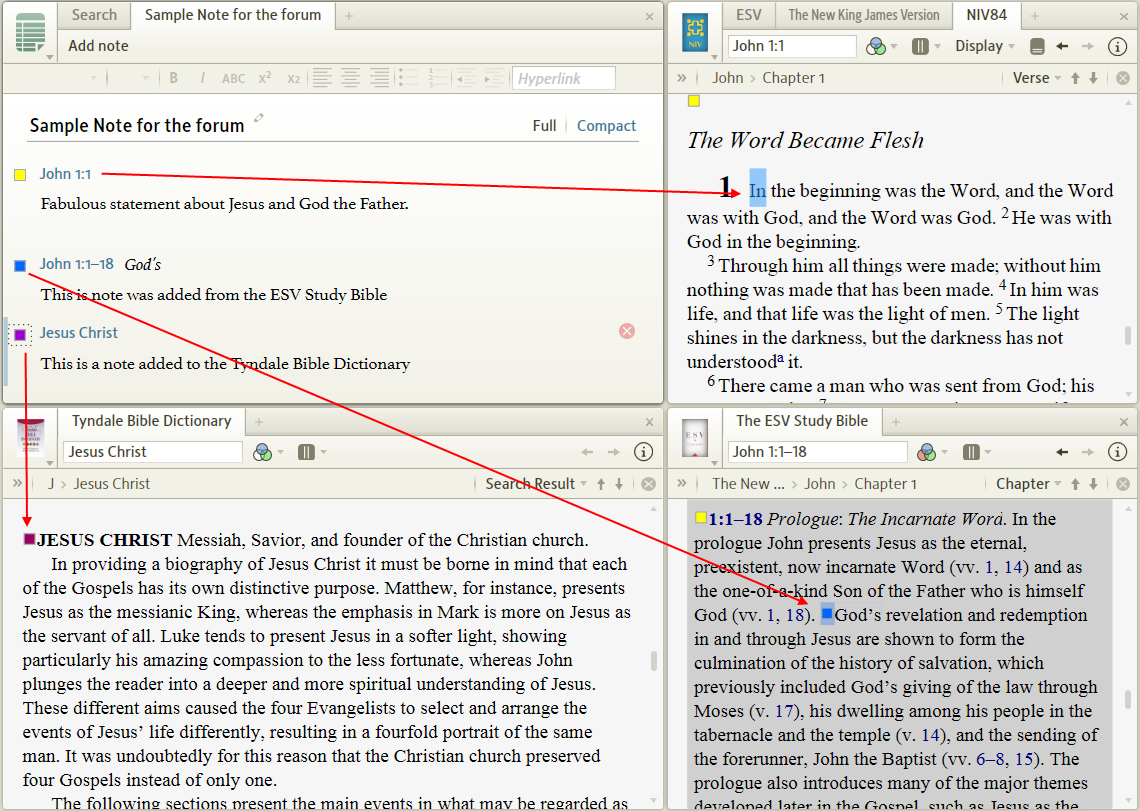This screenshot has width=1140, height=811.
Task: Go to next search result in Tyndale
Action: [x=619, y=484]
